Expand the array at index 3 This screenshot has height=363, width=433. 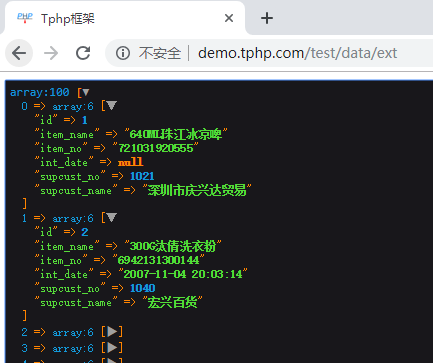click(x=112, y=348)
